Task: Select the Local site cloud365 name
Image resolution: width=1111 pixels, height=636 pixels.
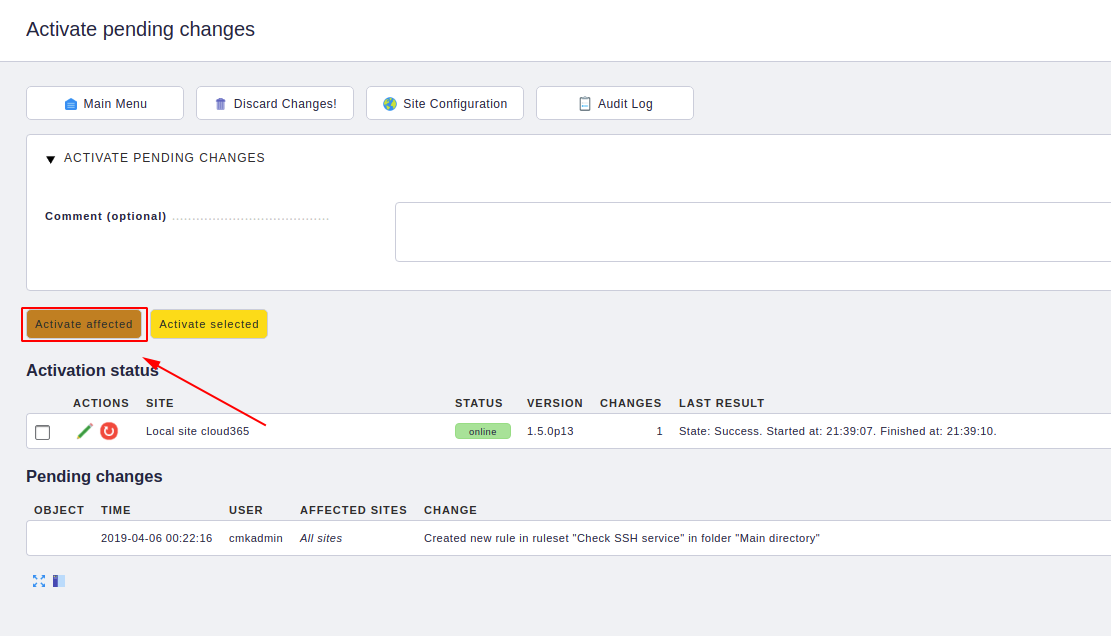Action: coord(198,431)
